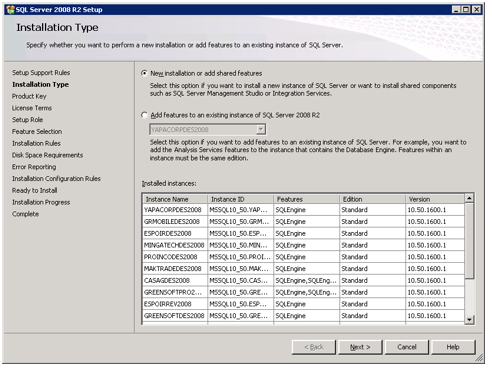Minimize the SQL Server 2008 R2 Setup window

[x=456, y=9]
